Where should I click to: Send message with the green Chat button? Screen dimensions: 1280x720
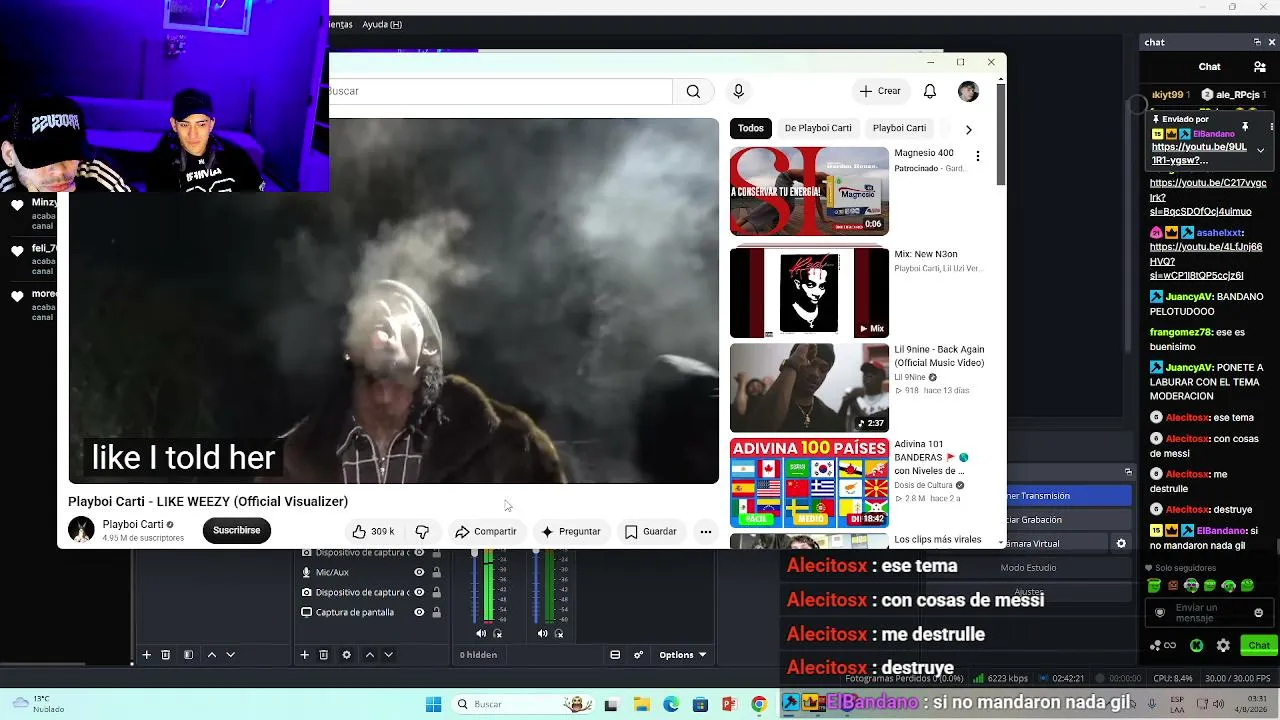click(x=1259, y=646)
